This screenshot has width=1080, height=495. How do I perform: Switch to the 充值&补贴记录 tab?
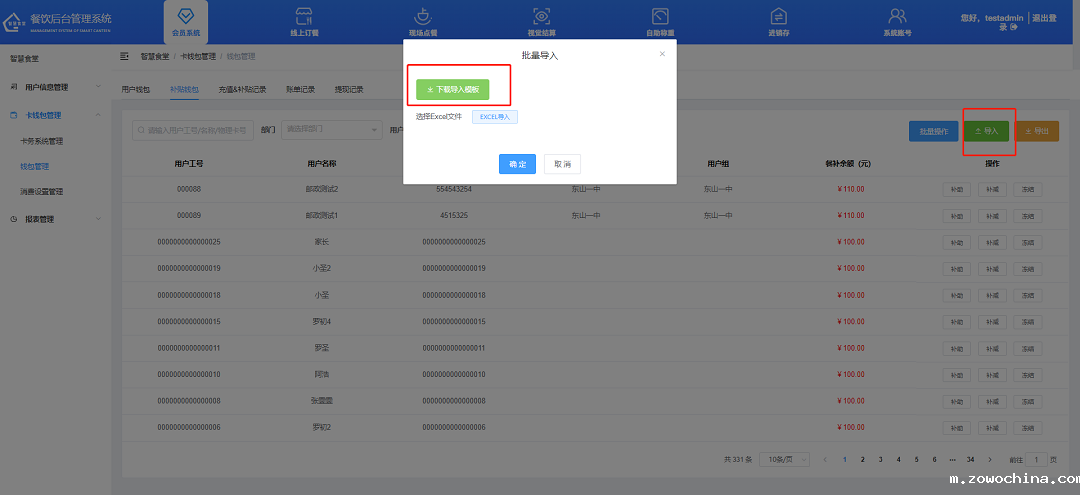pos(242,89)
